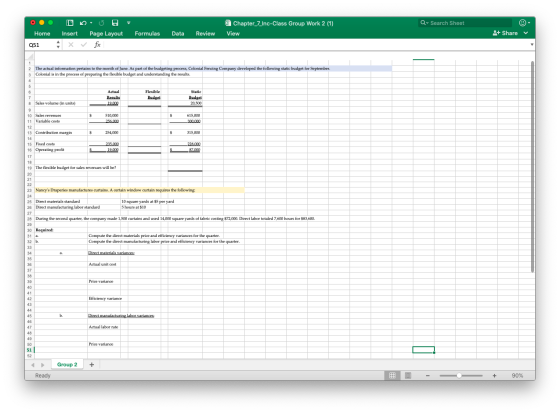Click the Redo icon
560x413 pixels.
tap(101, 23)
